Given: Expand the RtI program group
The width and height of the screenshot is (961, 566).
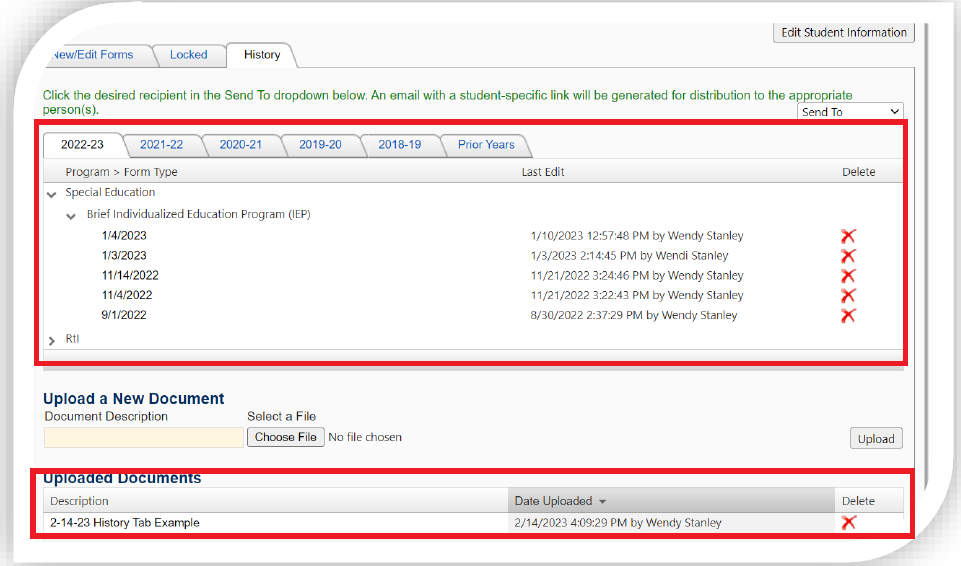Looking at the screenshot, I should (52, 341).
